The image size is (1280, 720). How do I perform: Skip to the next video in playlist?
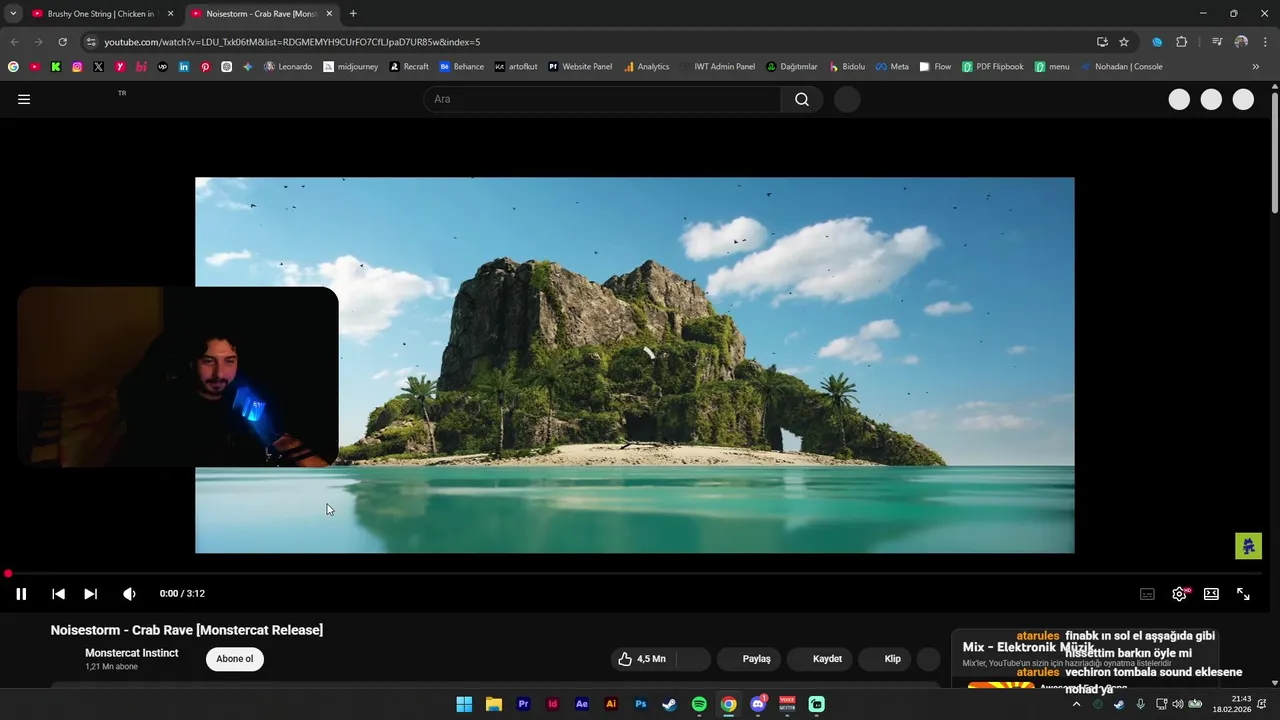pos(90,594)
